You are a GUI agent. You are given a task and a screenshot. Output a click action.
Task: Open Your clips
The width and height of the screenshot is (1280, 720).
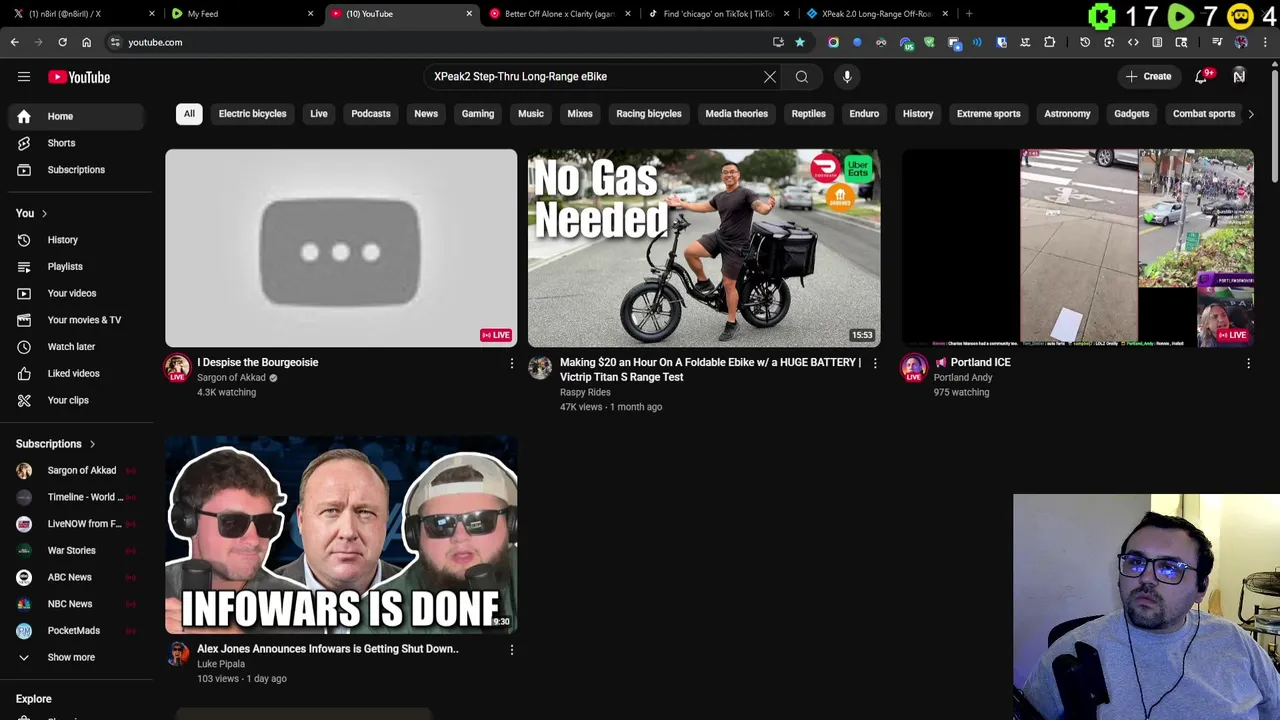click(x=78, y=400)
